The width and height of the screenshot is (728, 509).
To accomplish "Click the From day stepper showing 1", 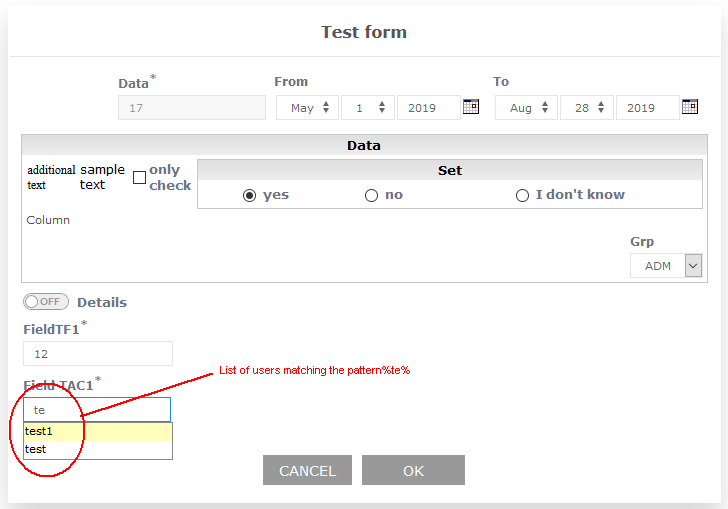I will coord(367,108).
